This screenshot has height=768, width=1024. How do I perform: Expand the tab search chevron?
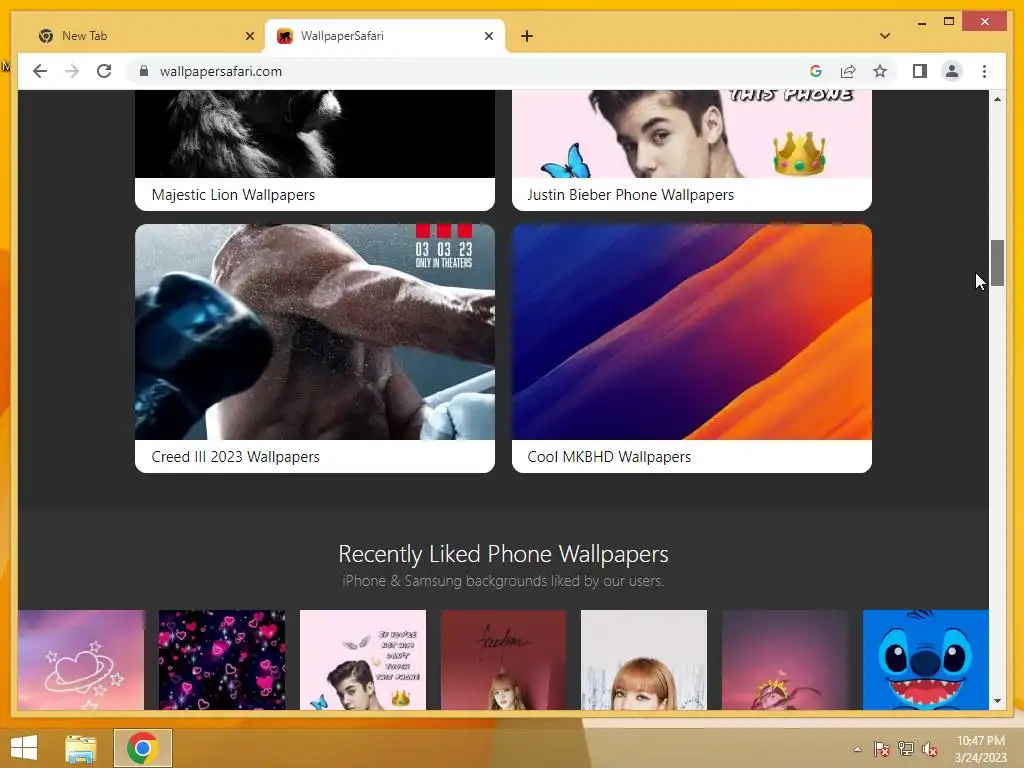(x=885, y=36)
